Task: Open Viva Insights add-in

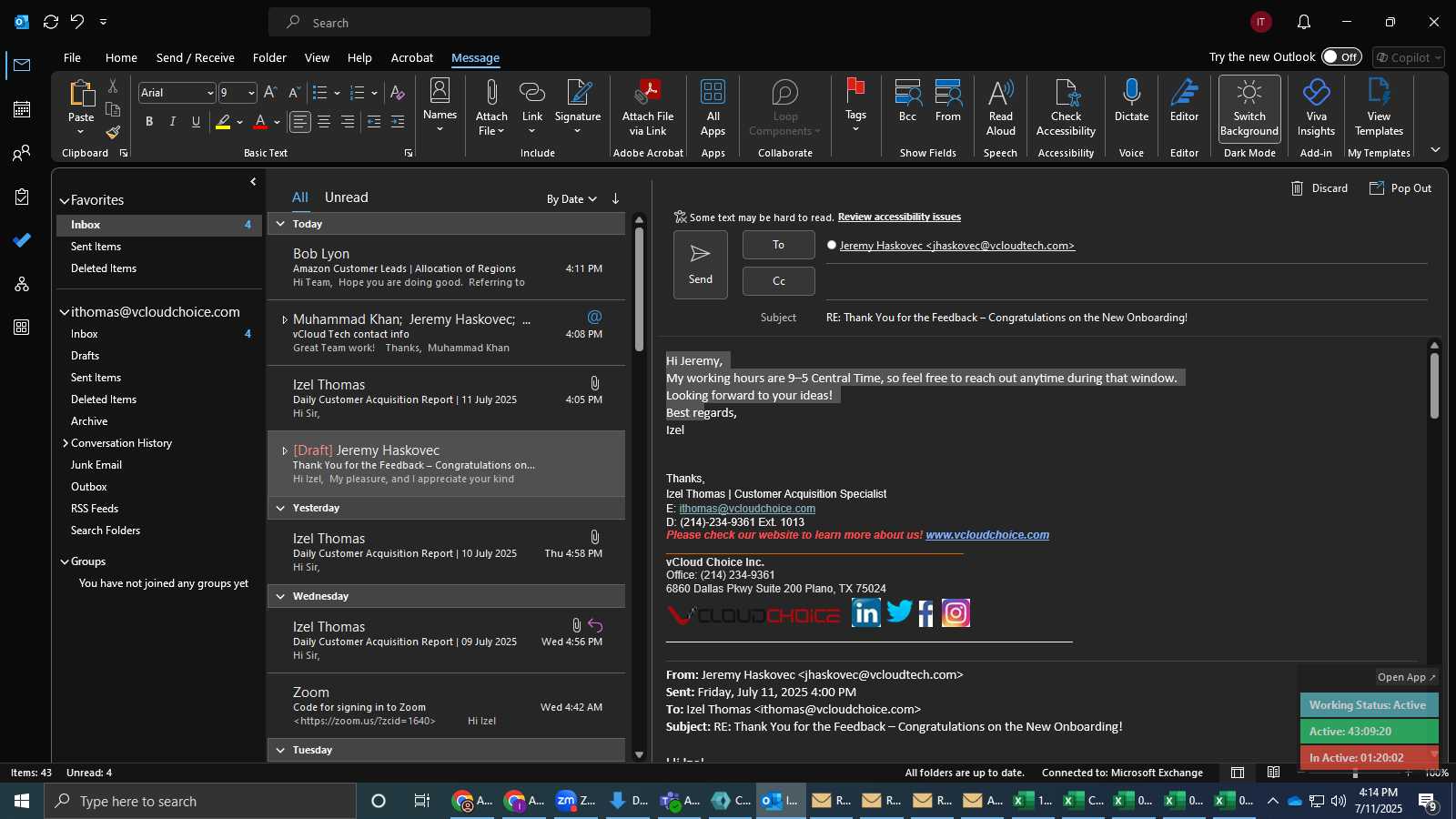Action: click(x=1316, y=107)
